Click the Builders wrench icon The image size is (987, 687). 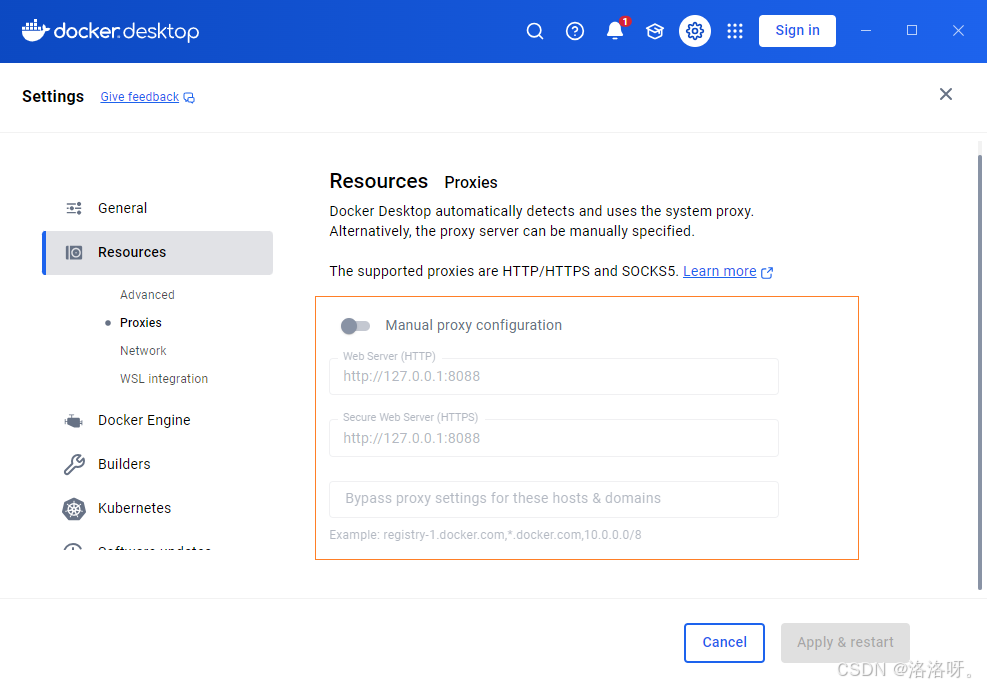pos(74,464)
